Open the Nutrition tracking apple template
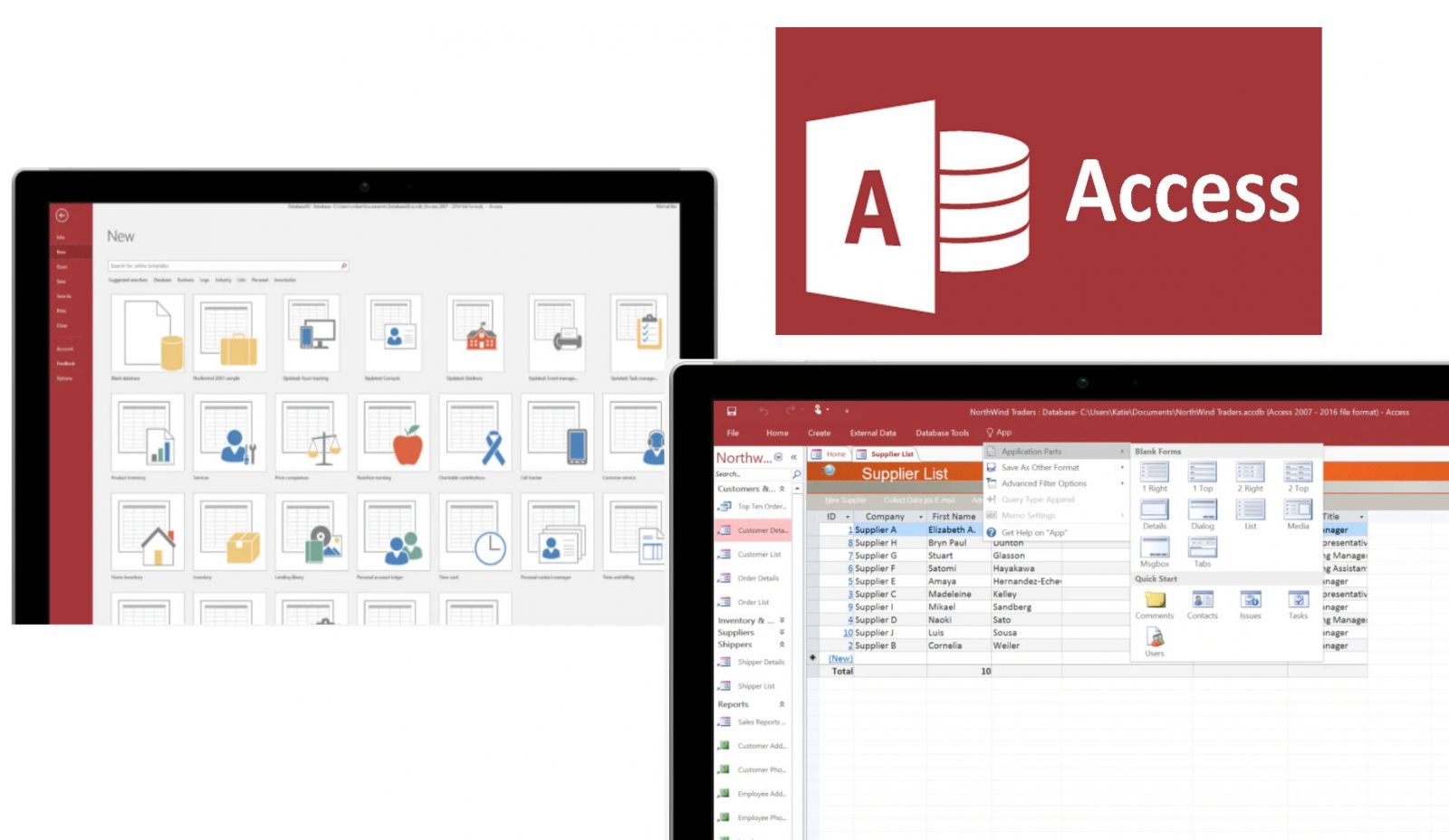The height and width of the screenshot is (840, 1449). click(393, 433)
